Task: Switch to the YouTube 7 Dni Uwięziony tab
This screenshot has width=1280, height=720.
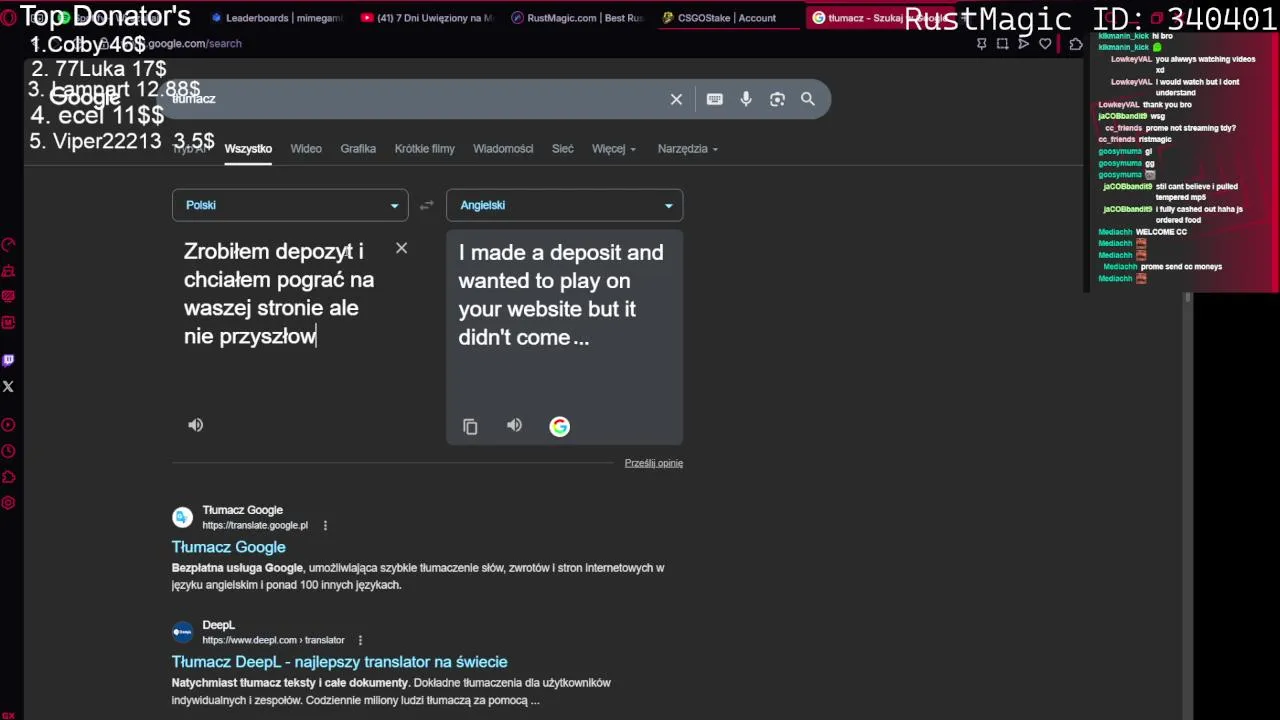Action: pyautogui.click(x=427, y=18)
